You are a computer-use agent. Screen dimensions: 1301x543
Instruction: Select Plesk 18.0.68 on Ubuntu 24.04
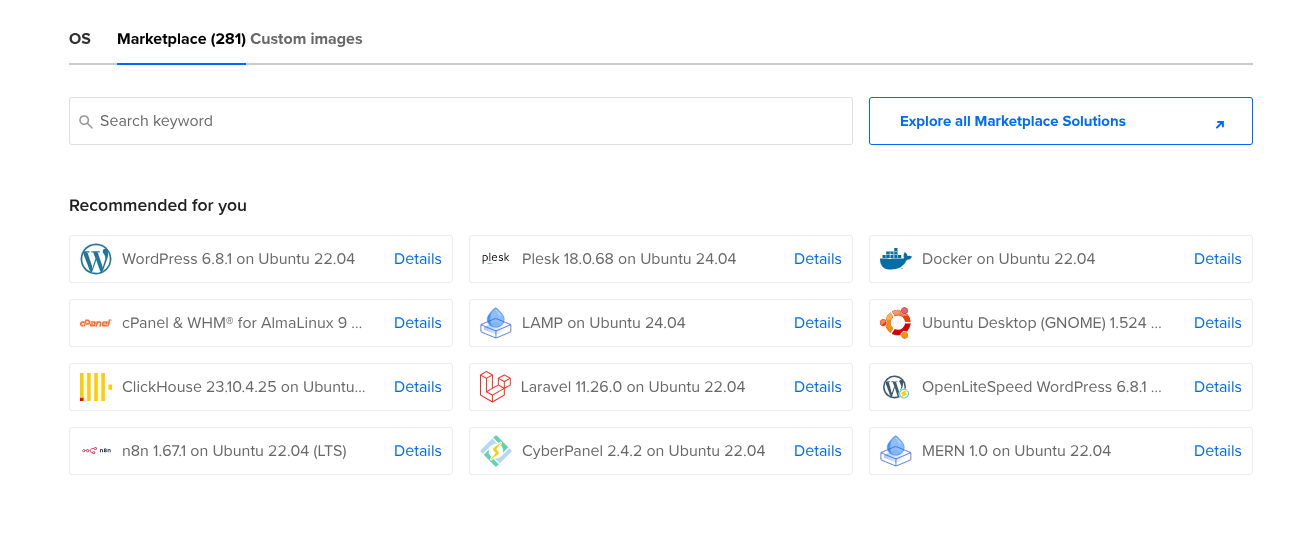[x=661, y=259]
